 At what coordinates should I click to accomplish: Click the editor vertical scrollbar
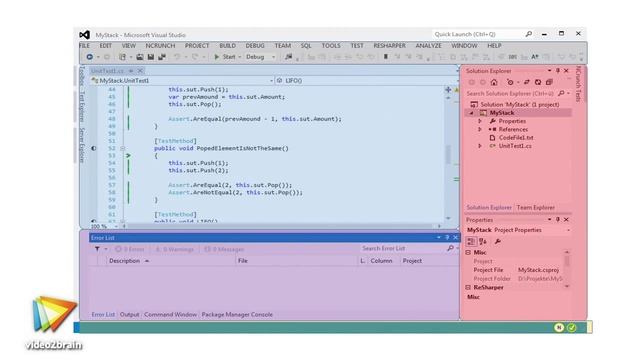click(x=448, y=155)
